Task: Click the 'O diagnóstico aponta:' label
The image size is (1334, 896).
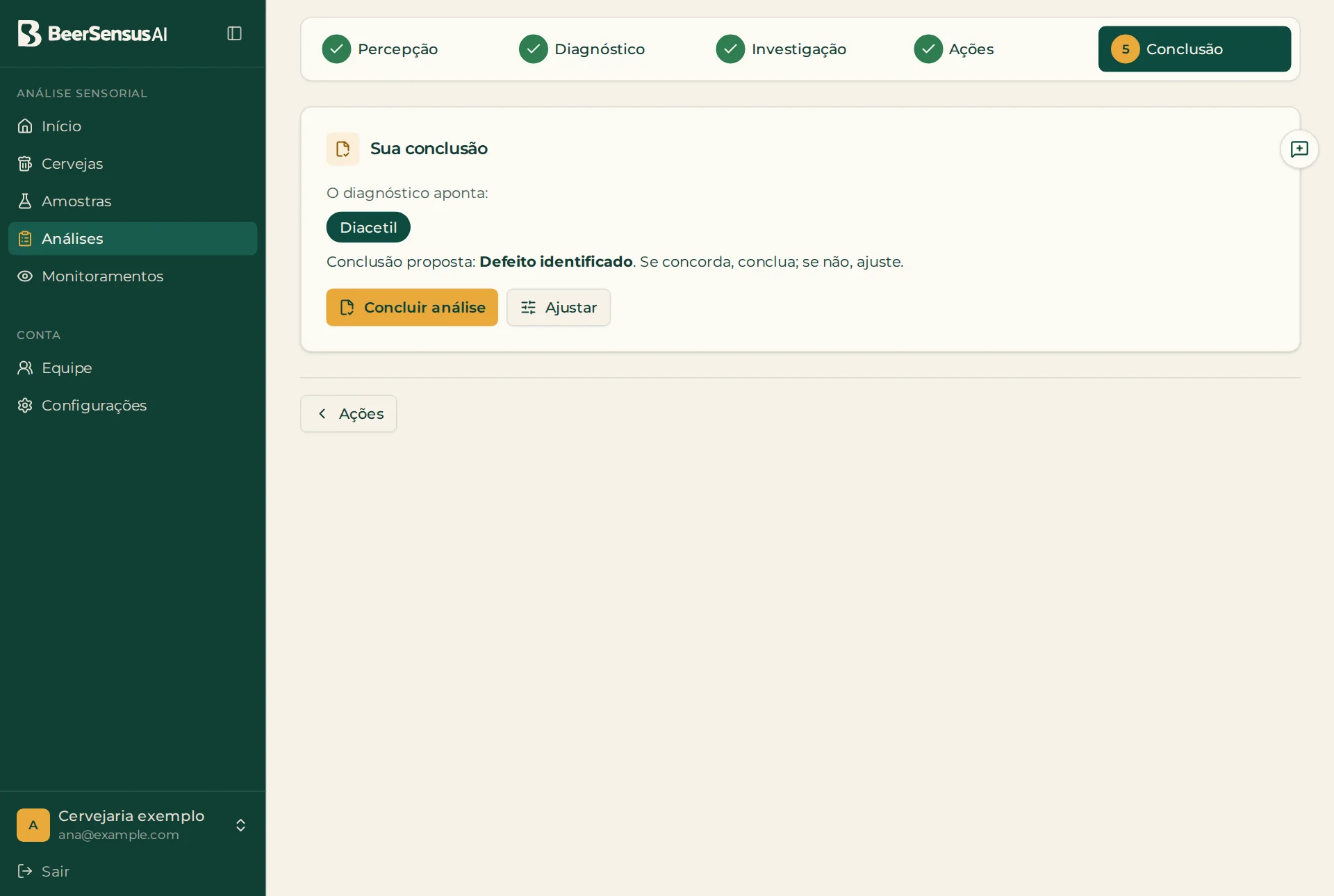Action: click(407, 193)
